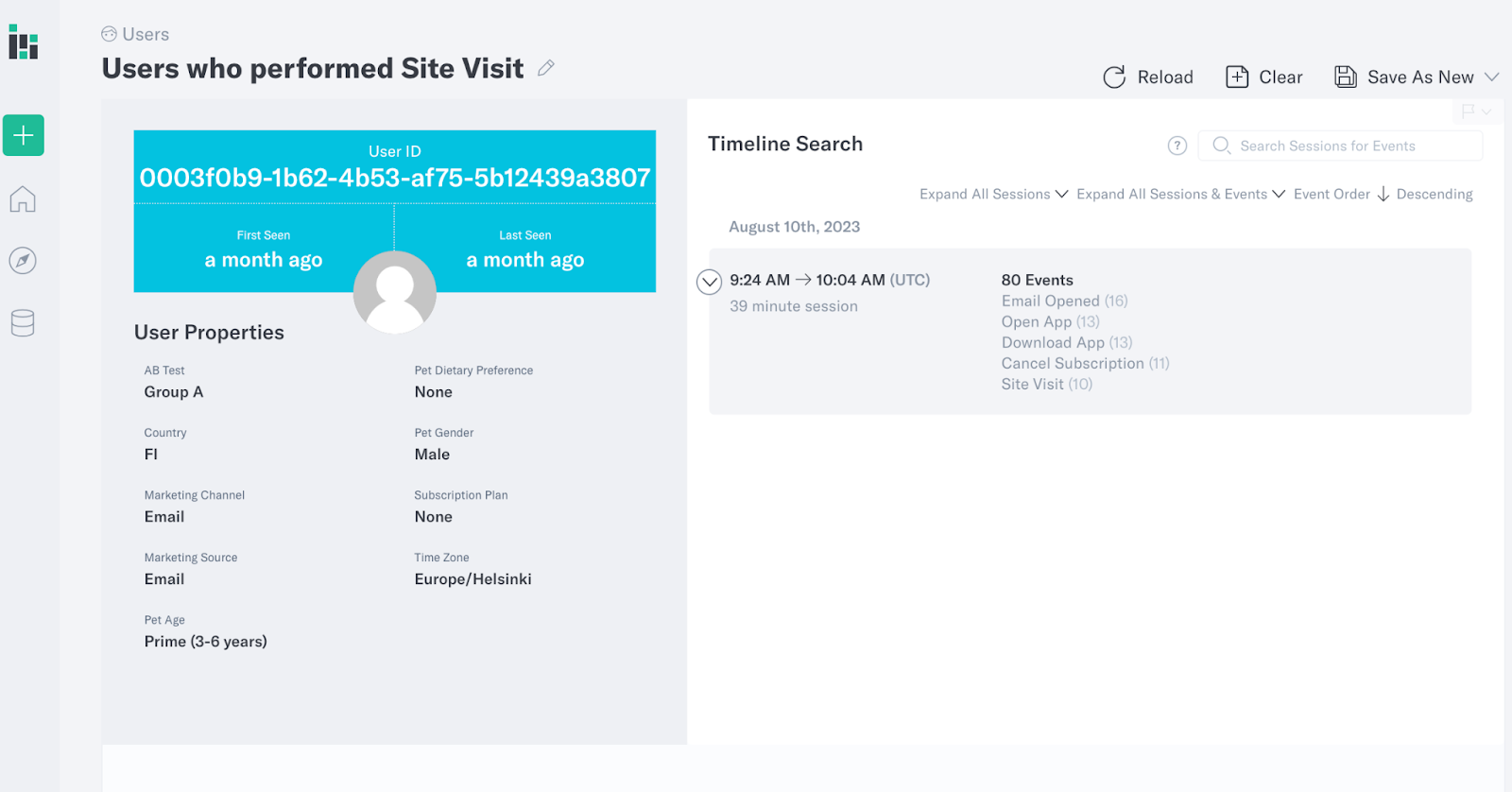Click the green plus create button

point(24,135)
